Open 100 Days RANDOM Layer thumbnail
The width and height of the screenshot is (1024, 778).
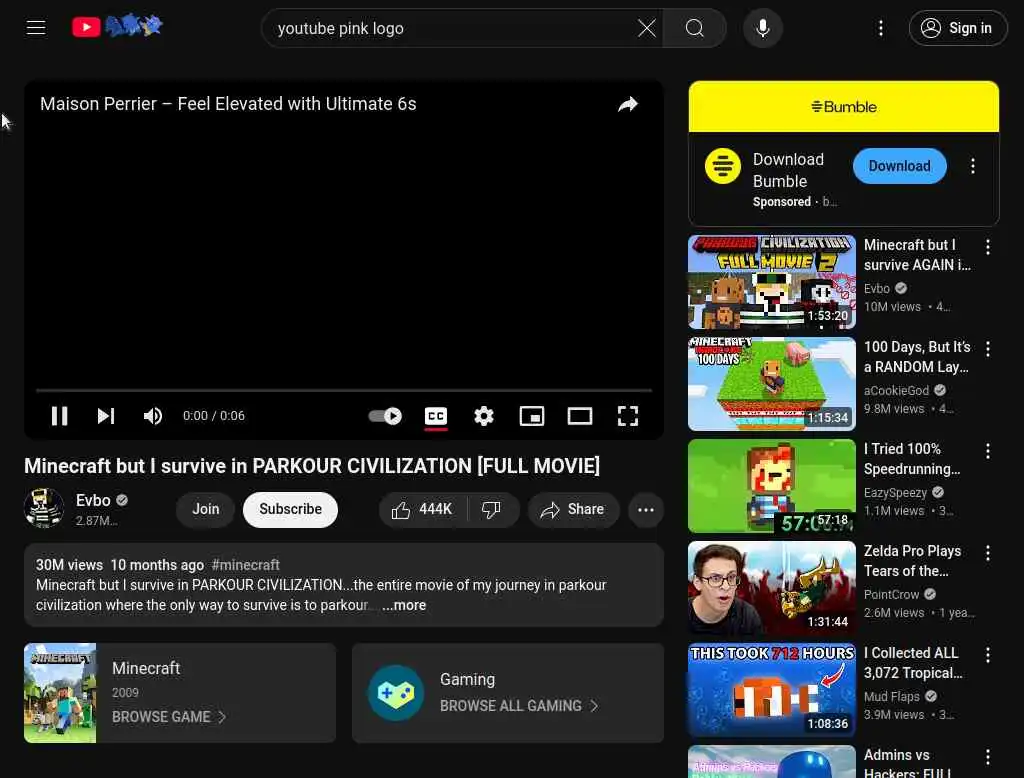772,383
